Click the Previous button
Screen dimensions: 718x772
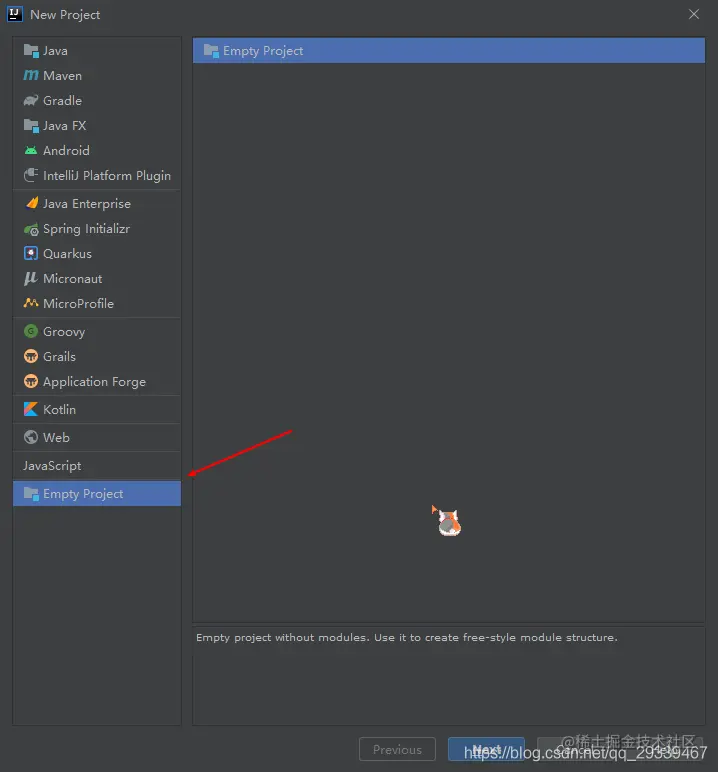[x=397, y=749]
